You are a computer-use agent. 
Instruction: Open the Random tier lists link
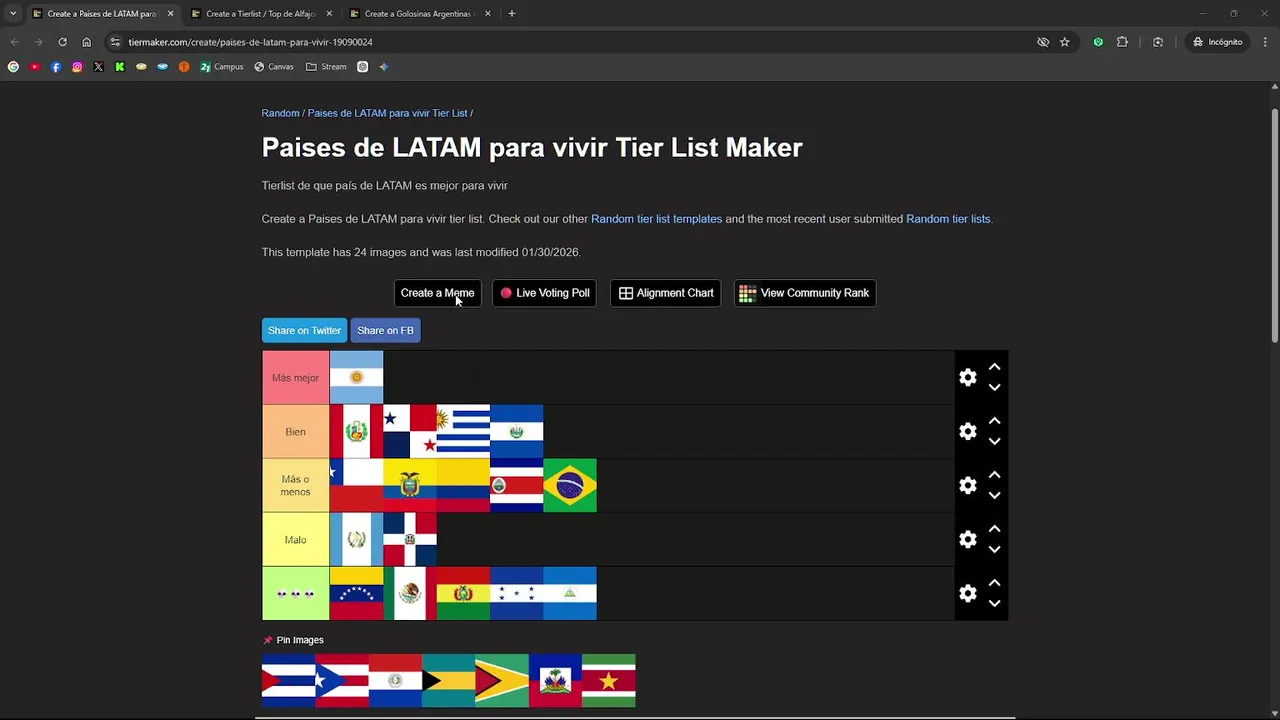tap(948, 219)
